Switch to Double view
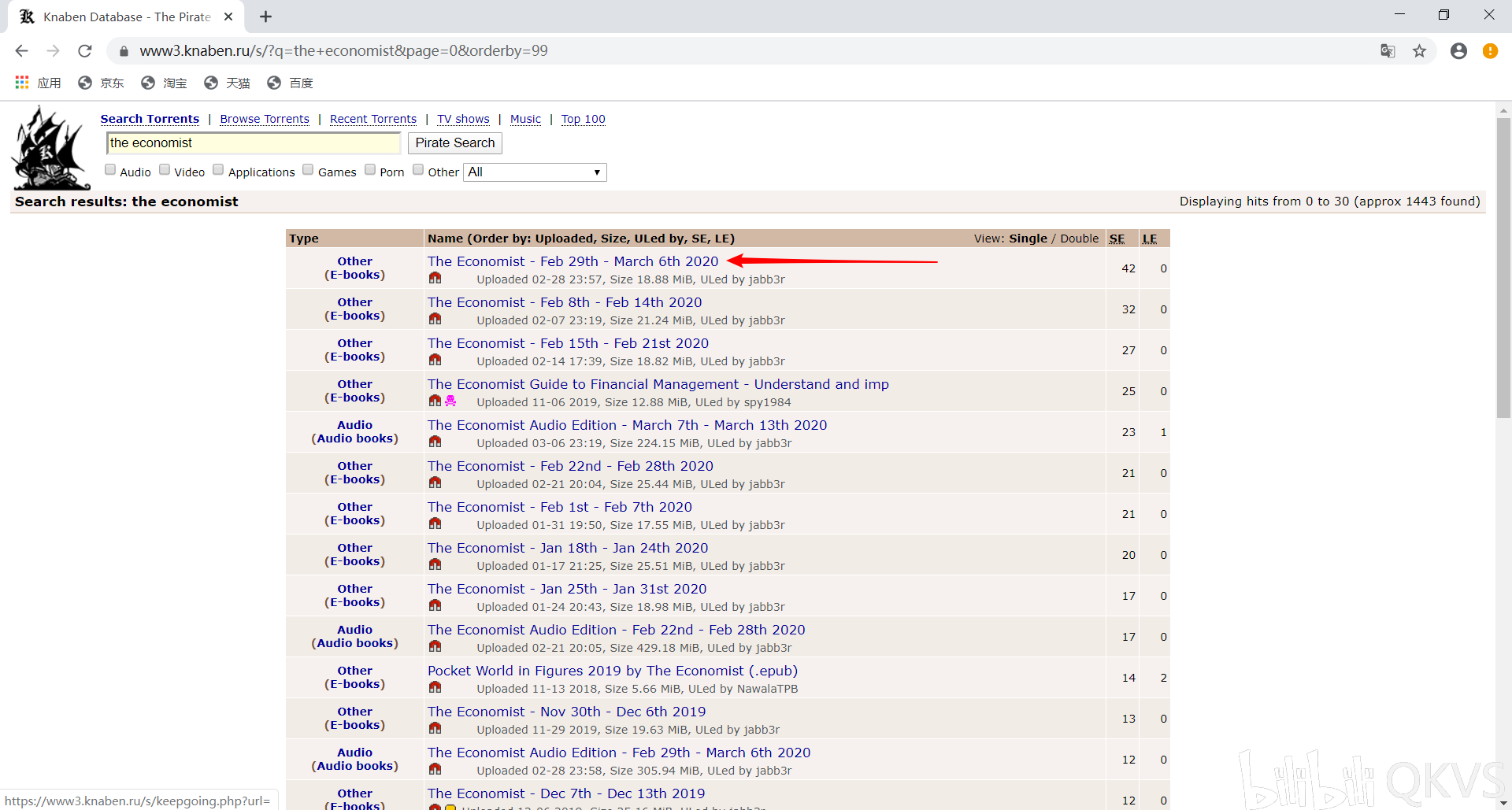1512x810 pixels. click(x=1079, y=239)
